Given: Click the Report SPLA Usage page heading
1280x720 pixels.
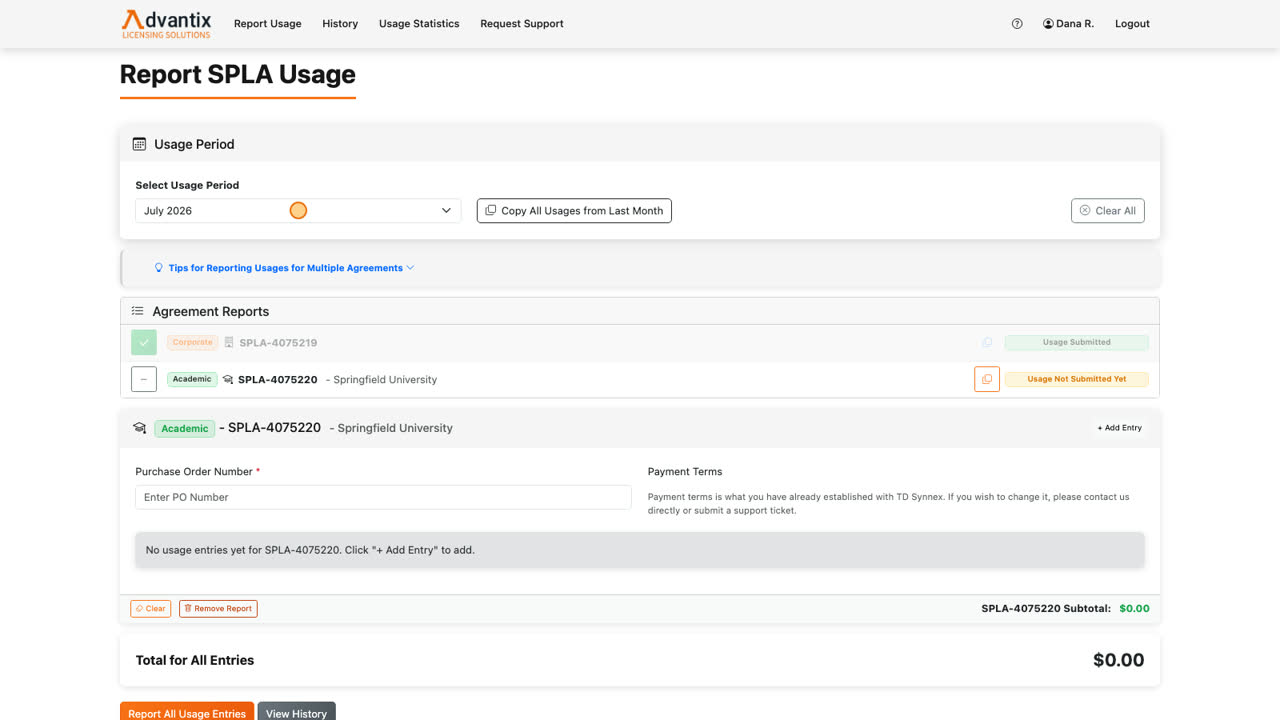Looking at the screenshot, I should pyautogui.click(x=238, y=75).
